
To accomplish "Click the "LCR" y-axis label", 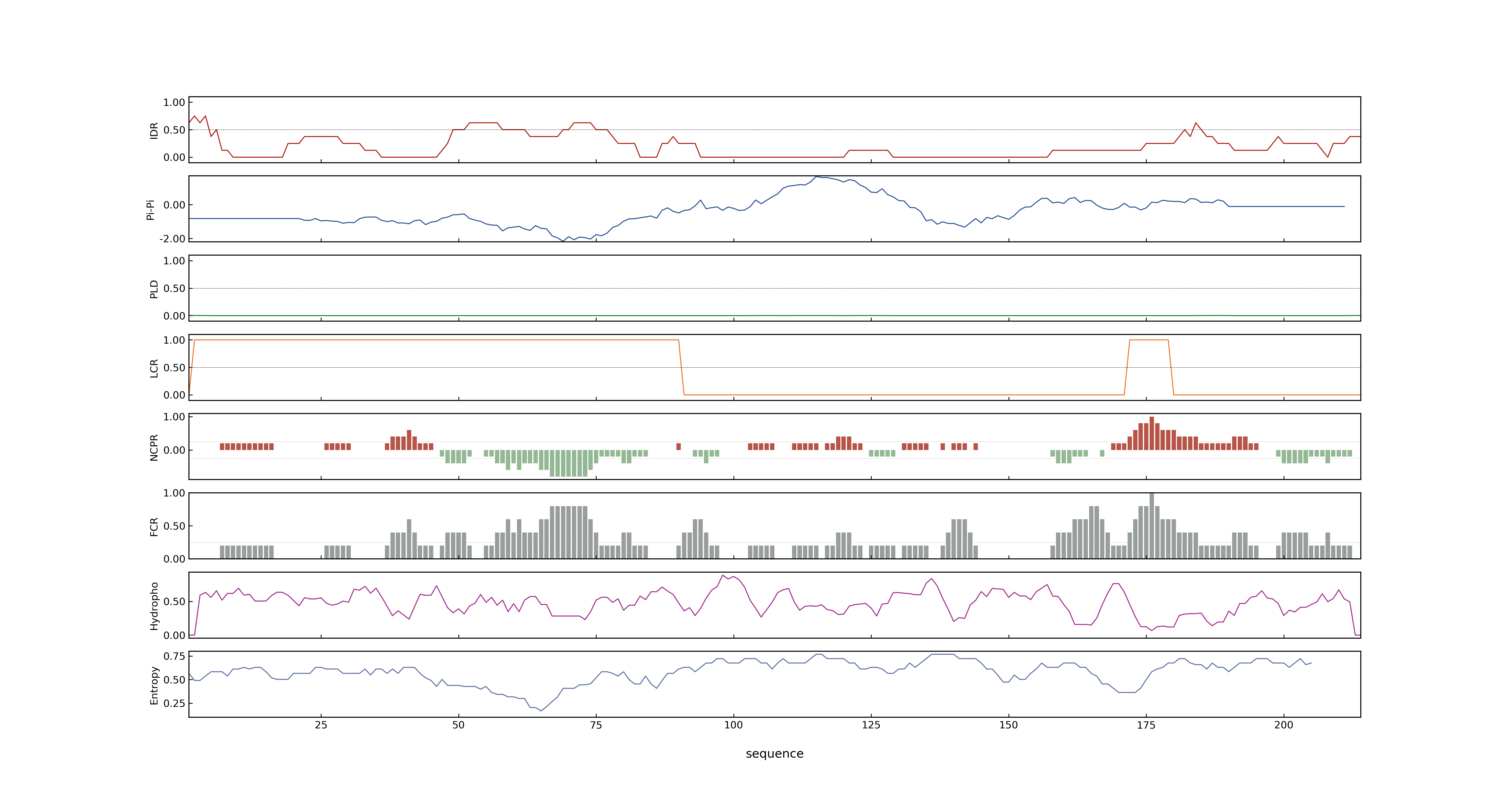I will (154, 368).
